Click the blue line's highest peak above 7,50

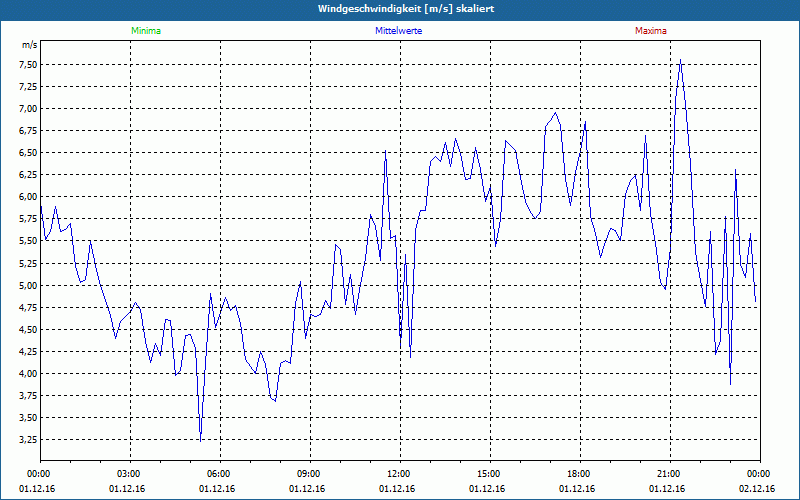[680, 60]
